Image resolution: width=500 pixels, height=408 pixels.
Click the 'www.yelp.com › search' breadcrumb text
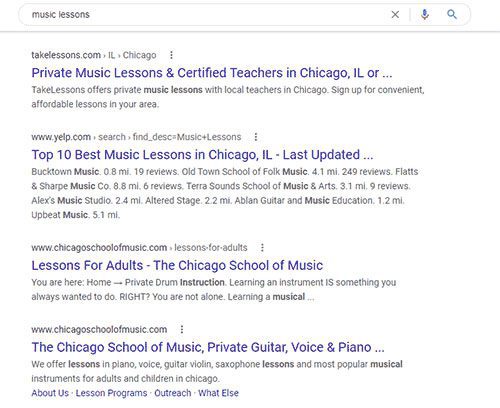point(136,137)
